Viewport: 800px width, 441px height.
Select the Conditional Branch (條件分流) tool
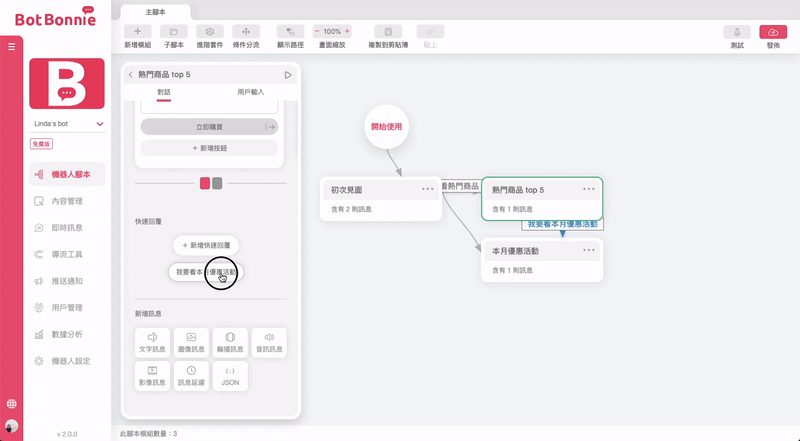pos(246,32)
